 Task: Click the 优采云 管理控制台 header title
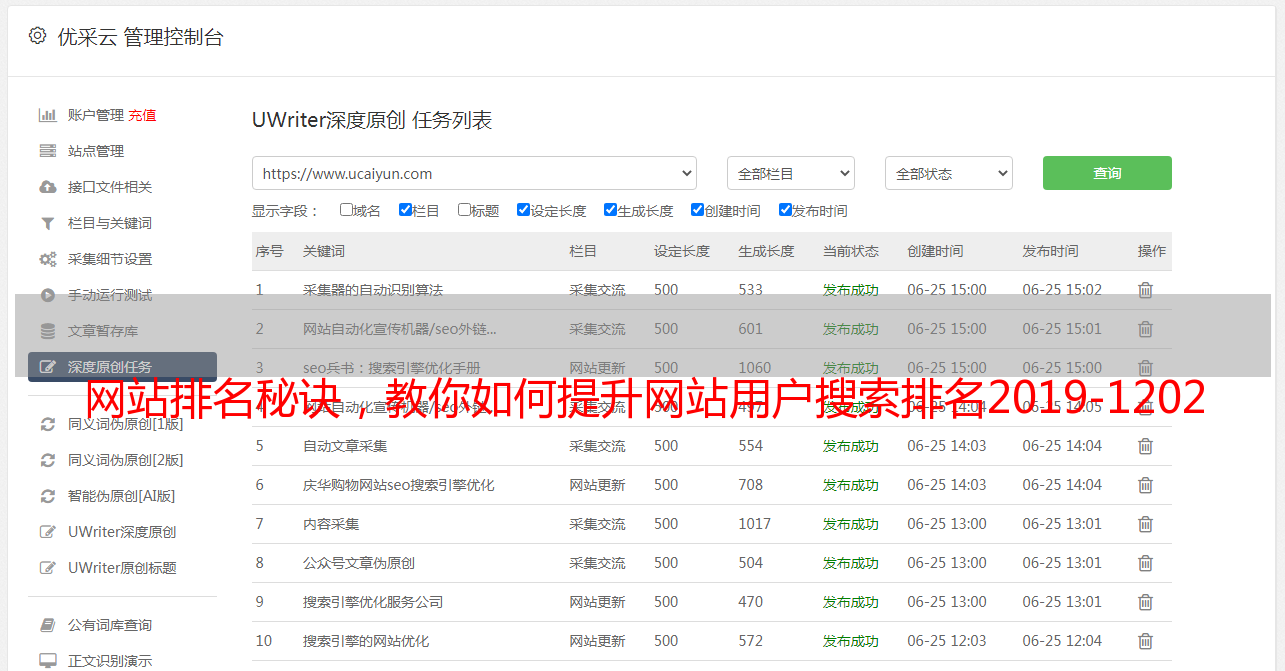coord(140,37)
